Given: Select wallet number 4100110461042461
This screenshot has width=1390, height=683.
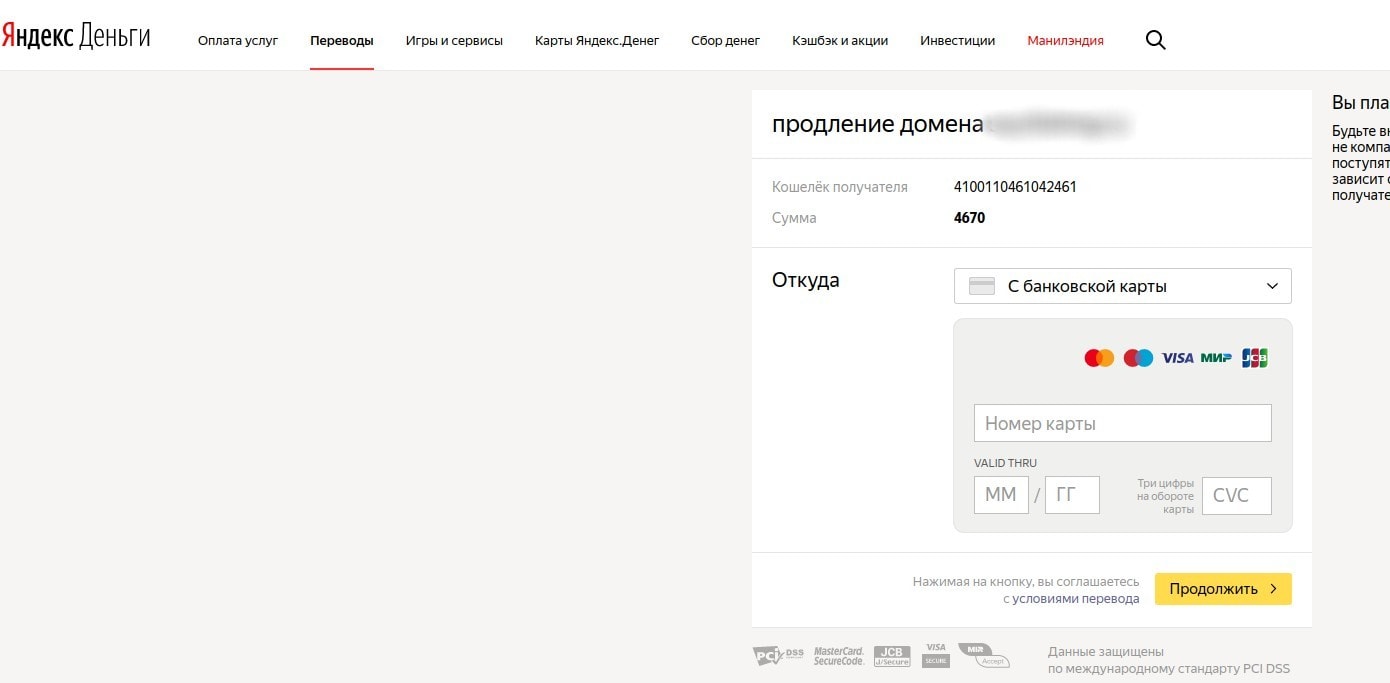Looking at the screenshot, I should [x=1015, y=187].
